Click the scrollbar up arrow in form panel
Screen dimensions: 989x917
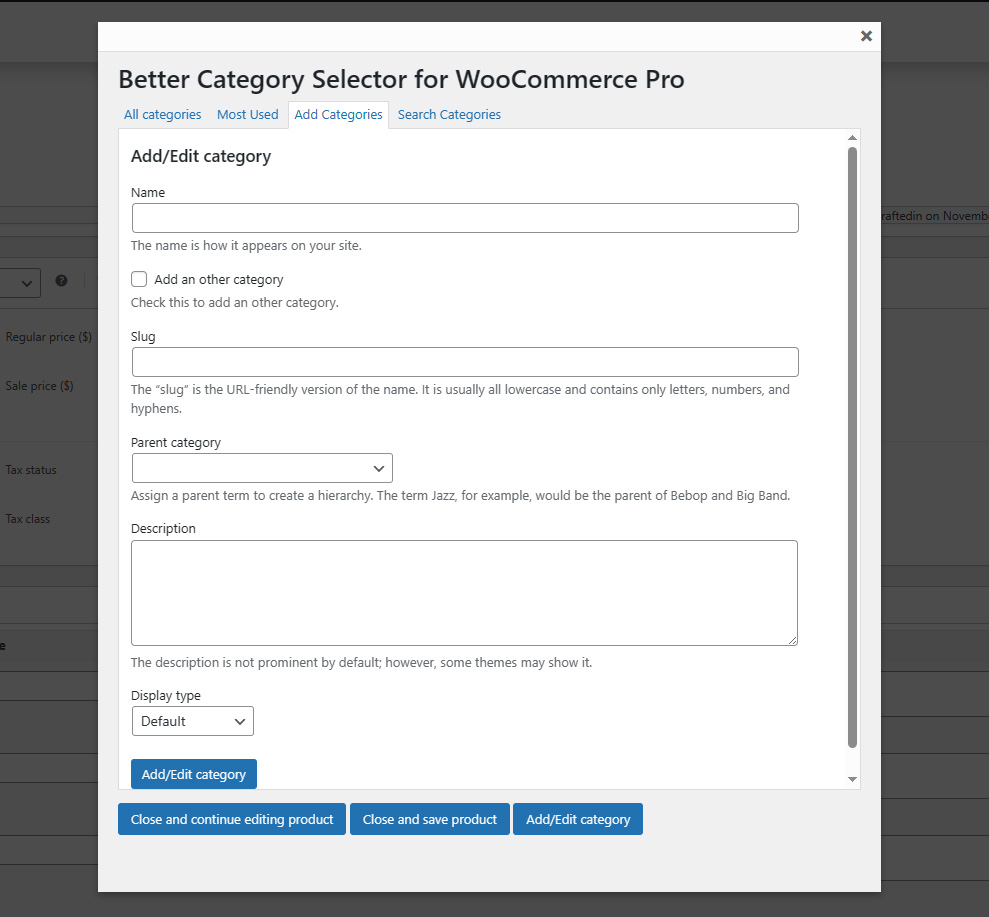tap(852, 137)
